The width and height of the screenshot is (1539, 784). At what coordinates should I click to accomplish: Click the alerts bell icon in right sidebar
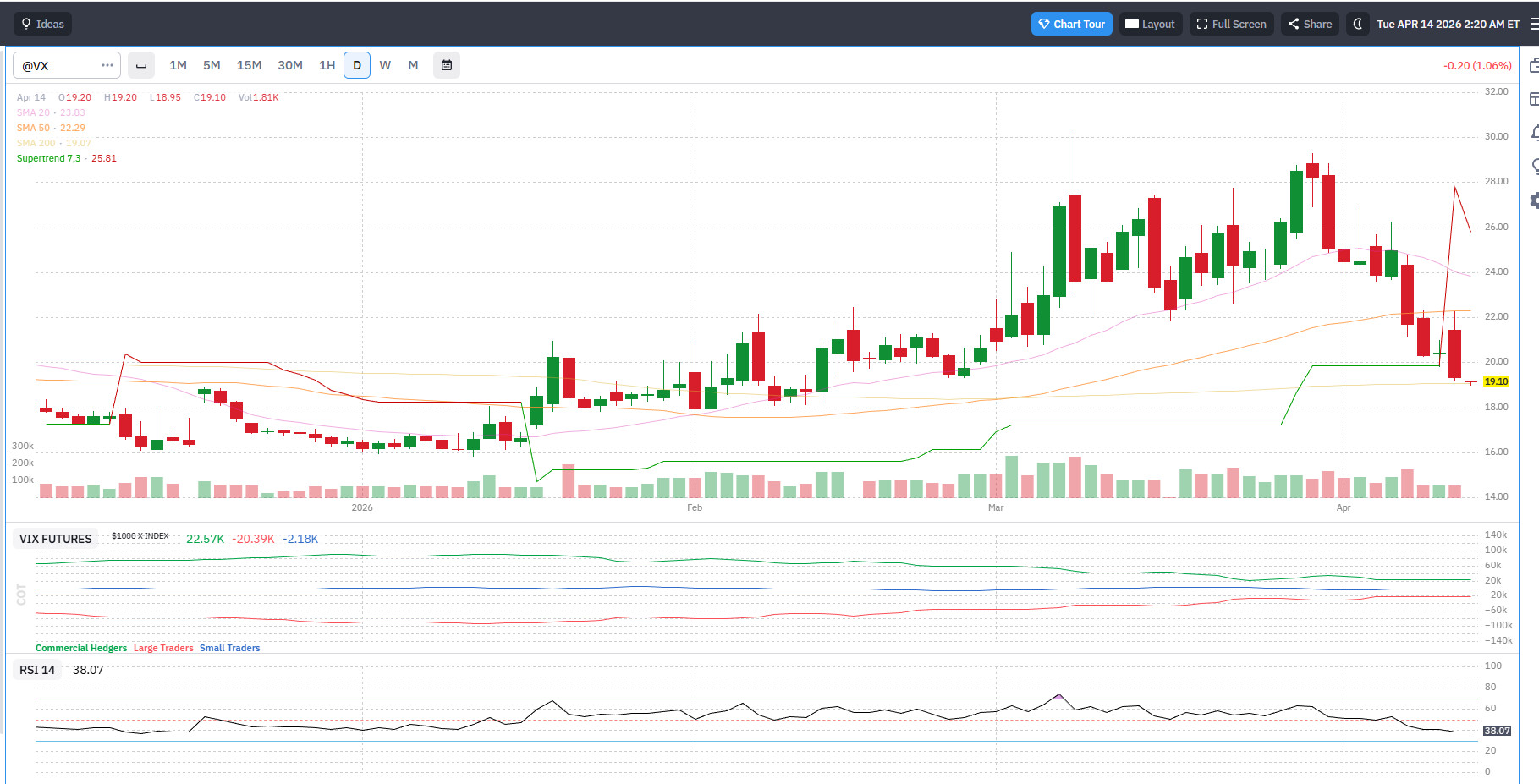coord(1534,133)
